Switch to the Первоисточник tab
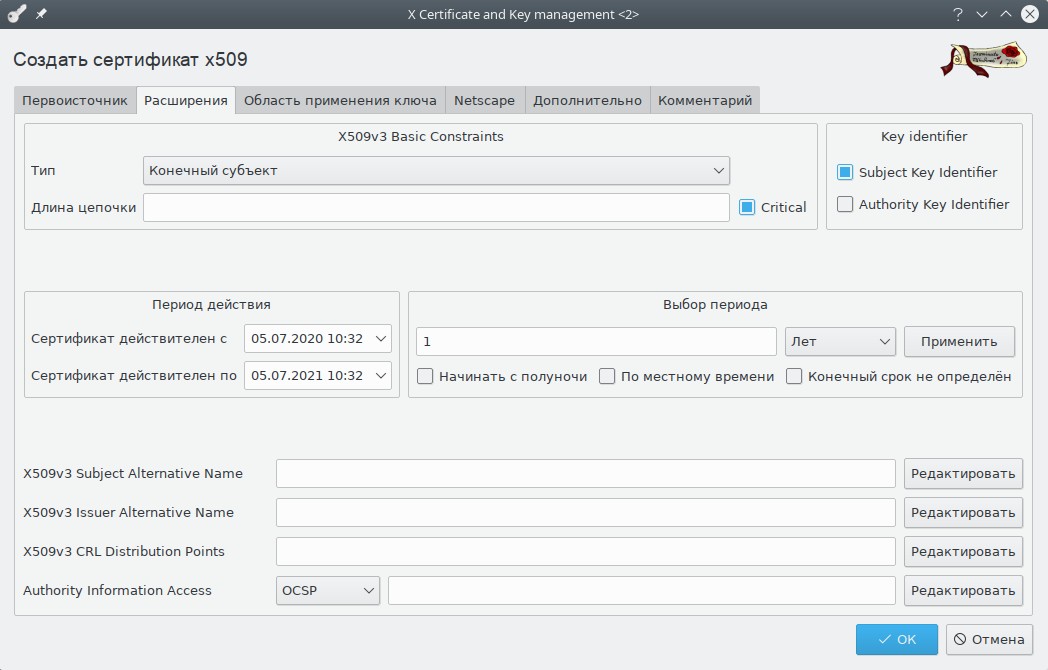 [x=75, y=100]
